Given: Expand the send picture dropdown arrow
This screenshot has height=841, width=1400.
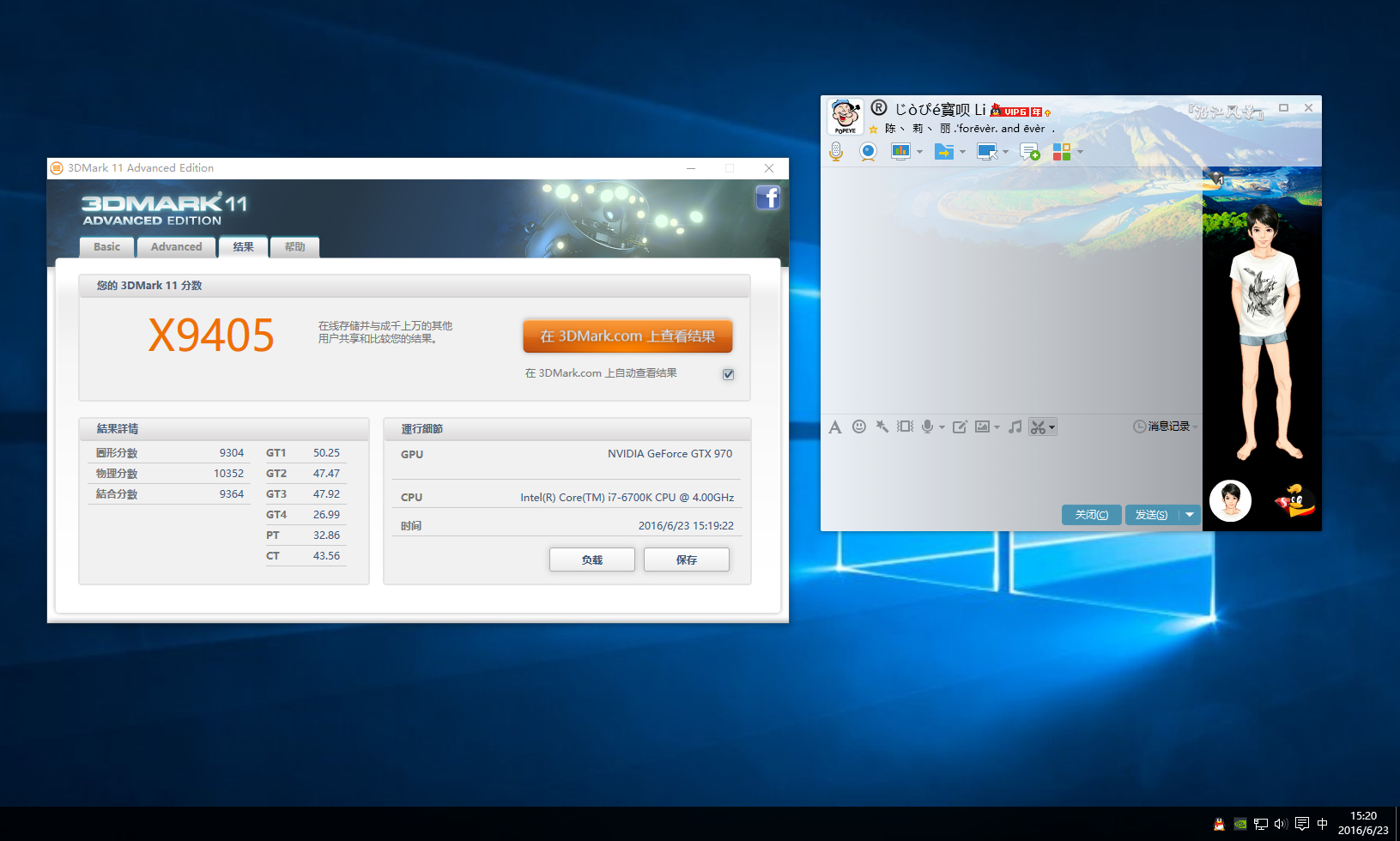Looking at the screenshot, I should click(997, 427).
